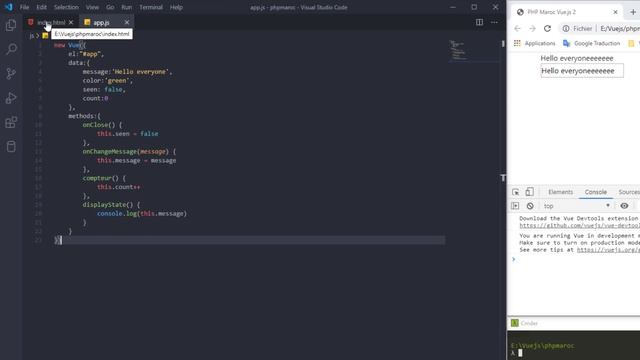Click the Hello everyoneeeeeee text input
This screenshot has width=640, height=360.
[x=582, y=71]
